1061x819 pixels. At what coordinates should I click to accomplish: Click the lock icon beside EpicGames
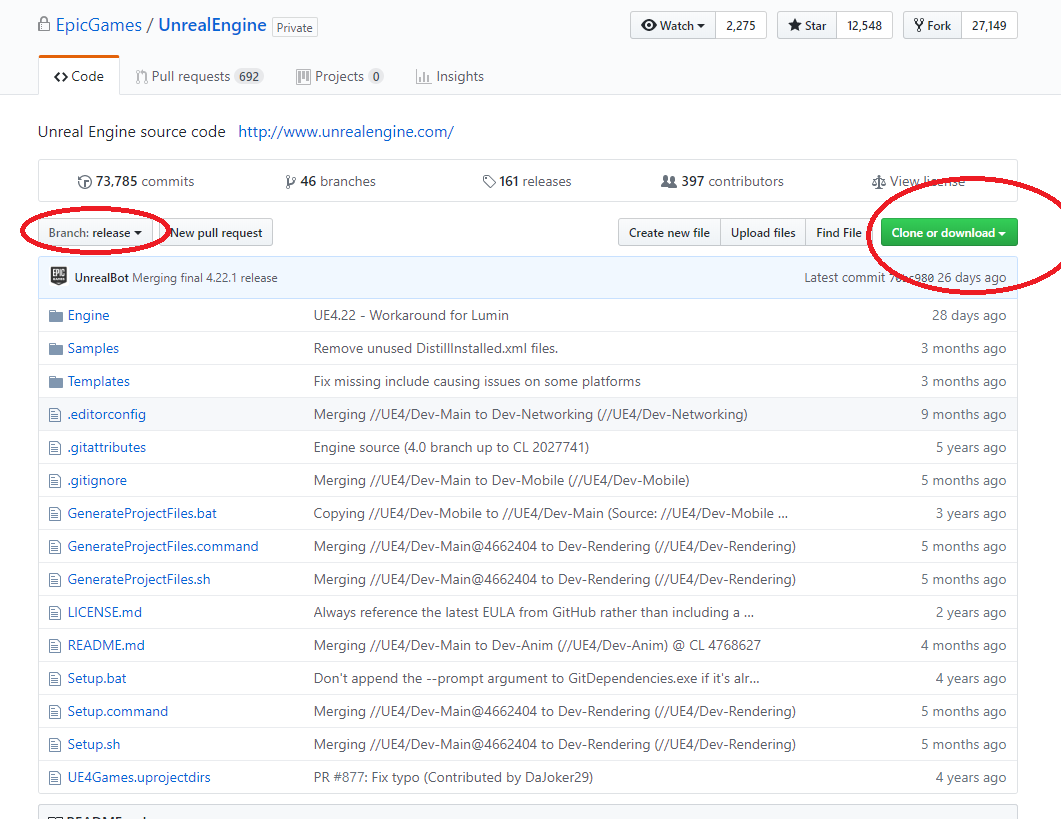pos(44,25)
